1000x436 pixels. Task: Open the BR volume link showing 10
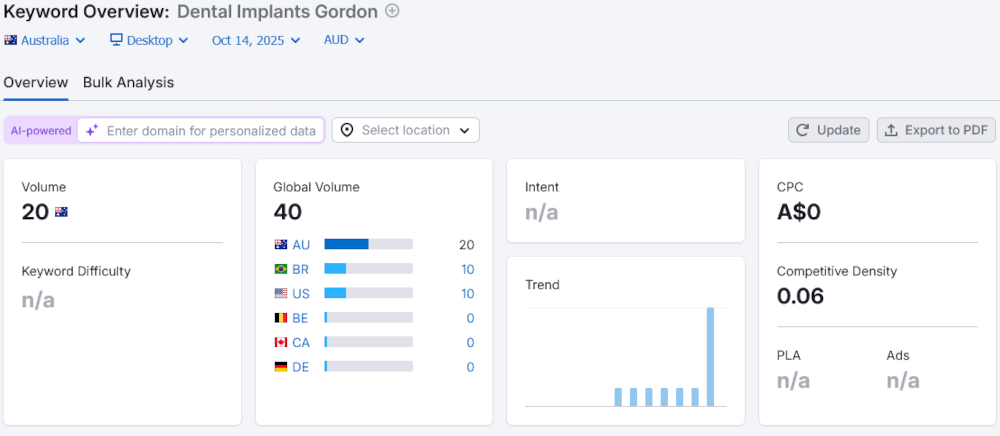click(x=467, y=269)
